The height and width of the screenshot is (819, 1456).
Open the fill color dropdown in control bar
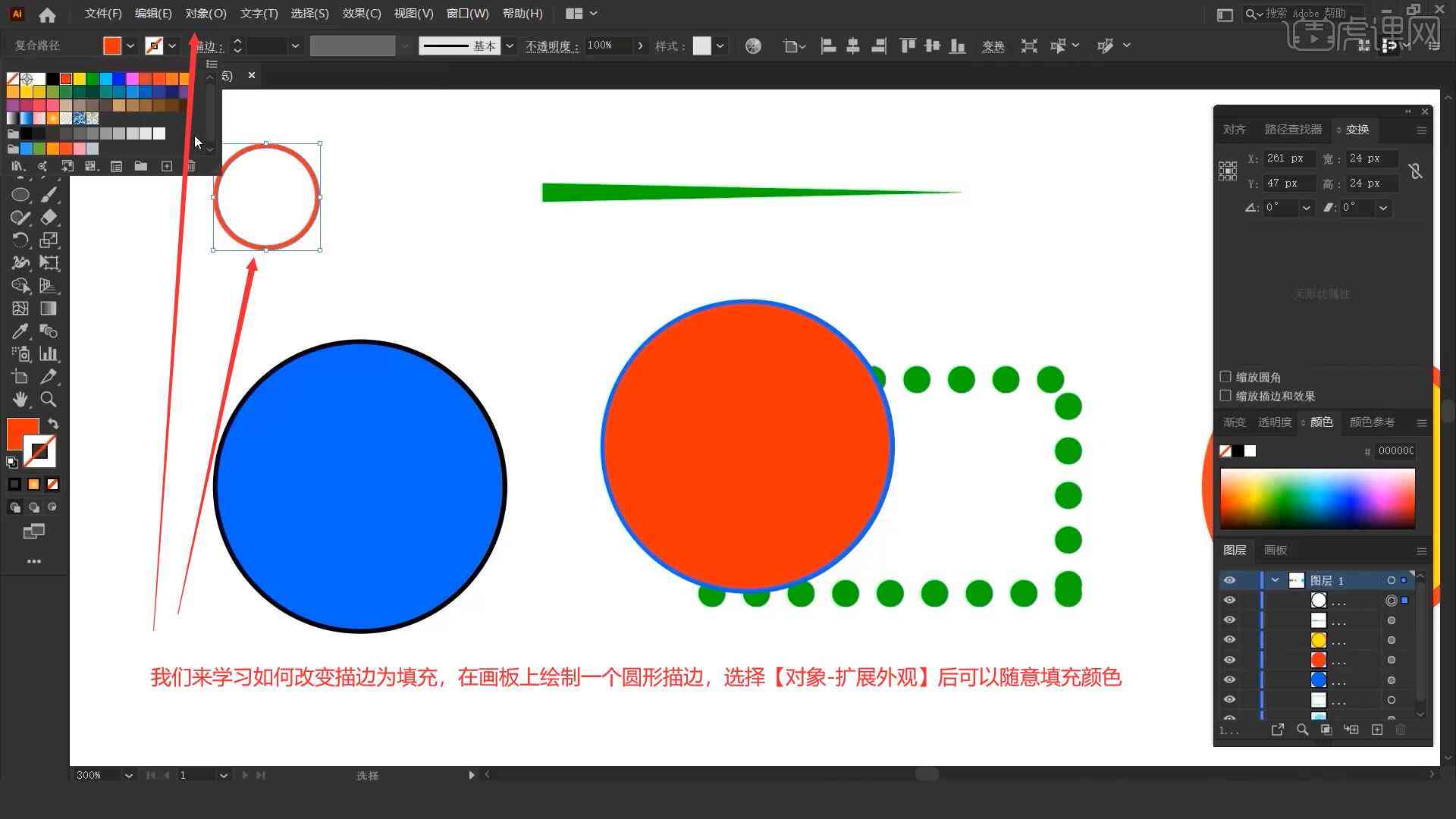pyautogui.click(x=130, y=46)
